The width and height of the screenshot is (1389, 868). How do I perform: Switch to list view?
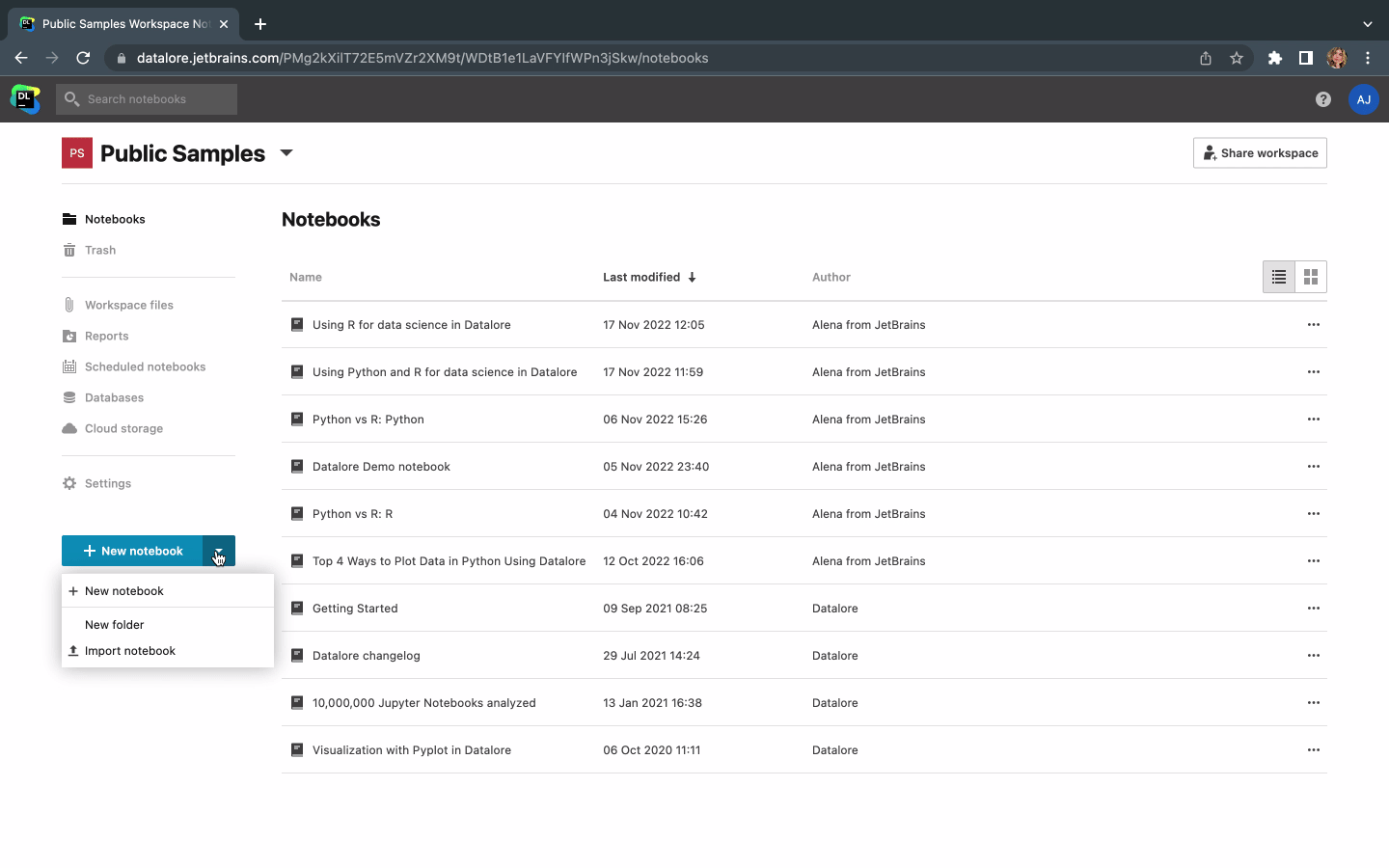1278,277
